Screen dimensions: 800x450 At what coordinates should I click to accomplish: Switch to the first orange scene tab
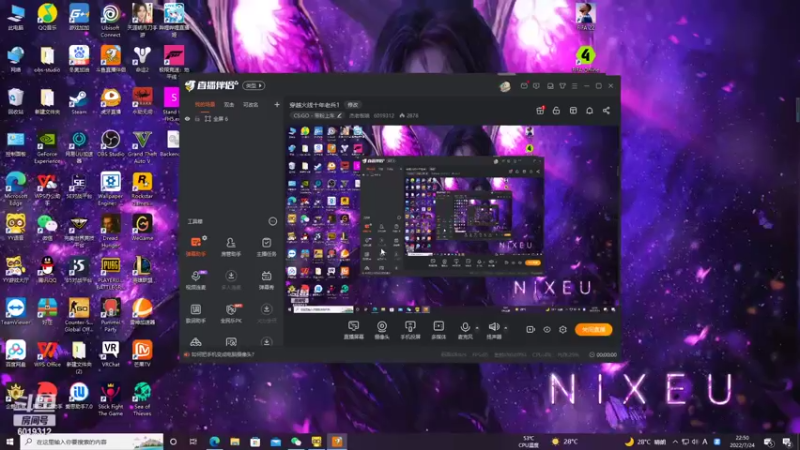(205, 105)
